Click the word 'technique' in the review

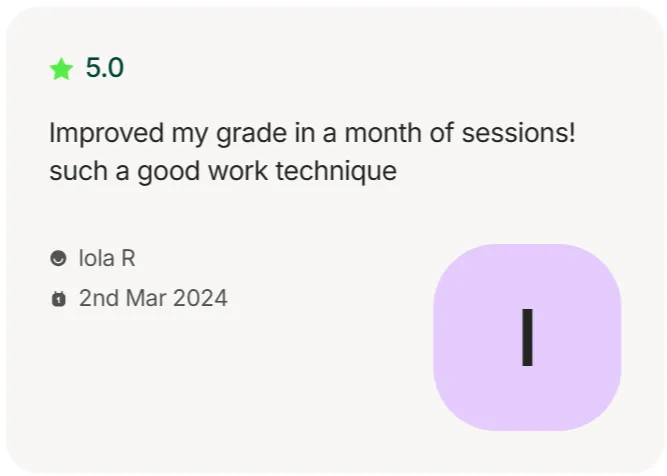pyautogui.click(x=336, y=171)
